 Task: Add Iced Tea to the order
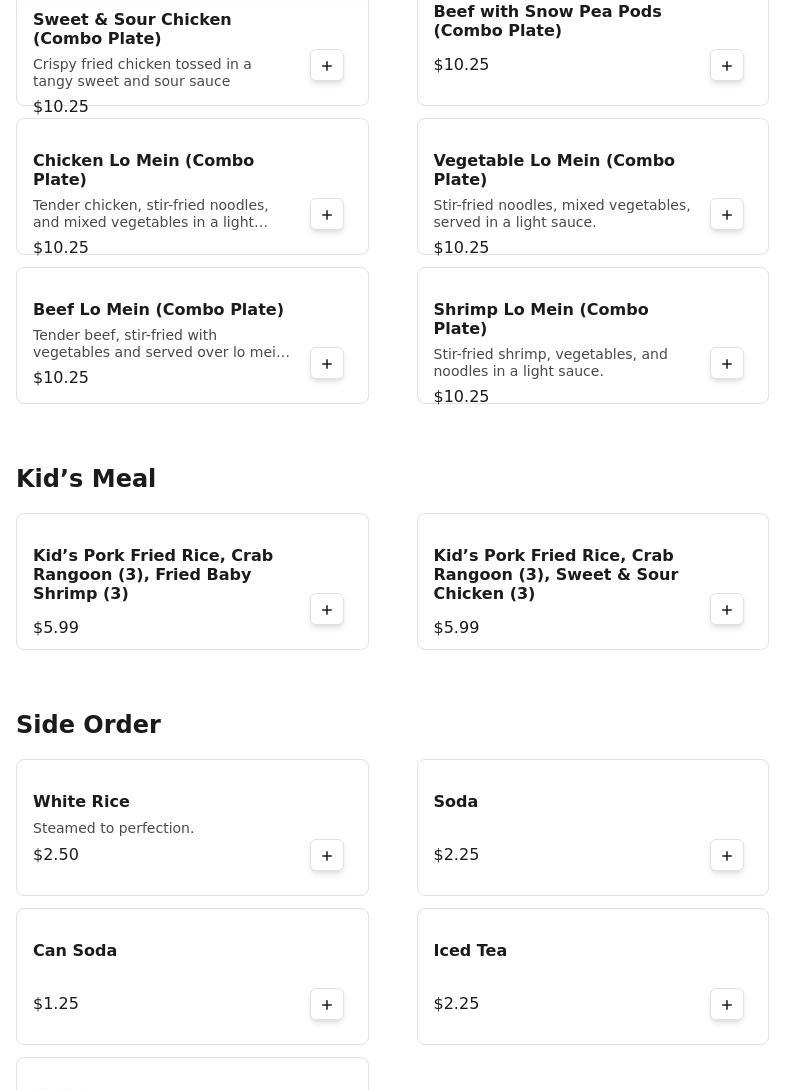pos(727,1005)
